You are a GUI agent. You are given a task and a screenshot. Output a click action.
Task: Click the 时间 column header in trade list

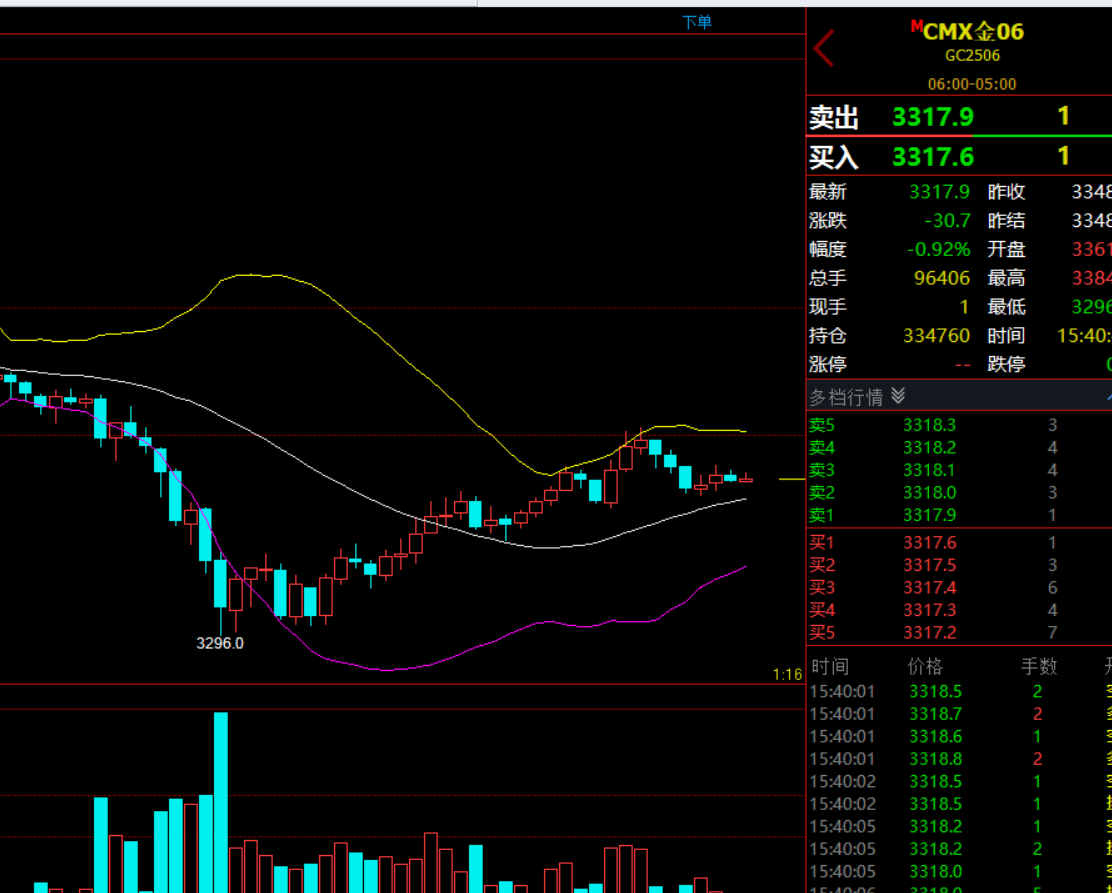click(830, 666)
